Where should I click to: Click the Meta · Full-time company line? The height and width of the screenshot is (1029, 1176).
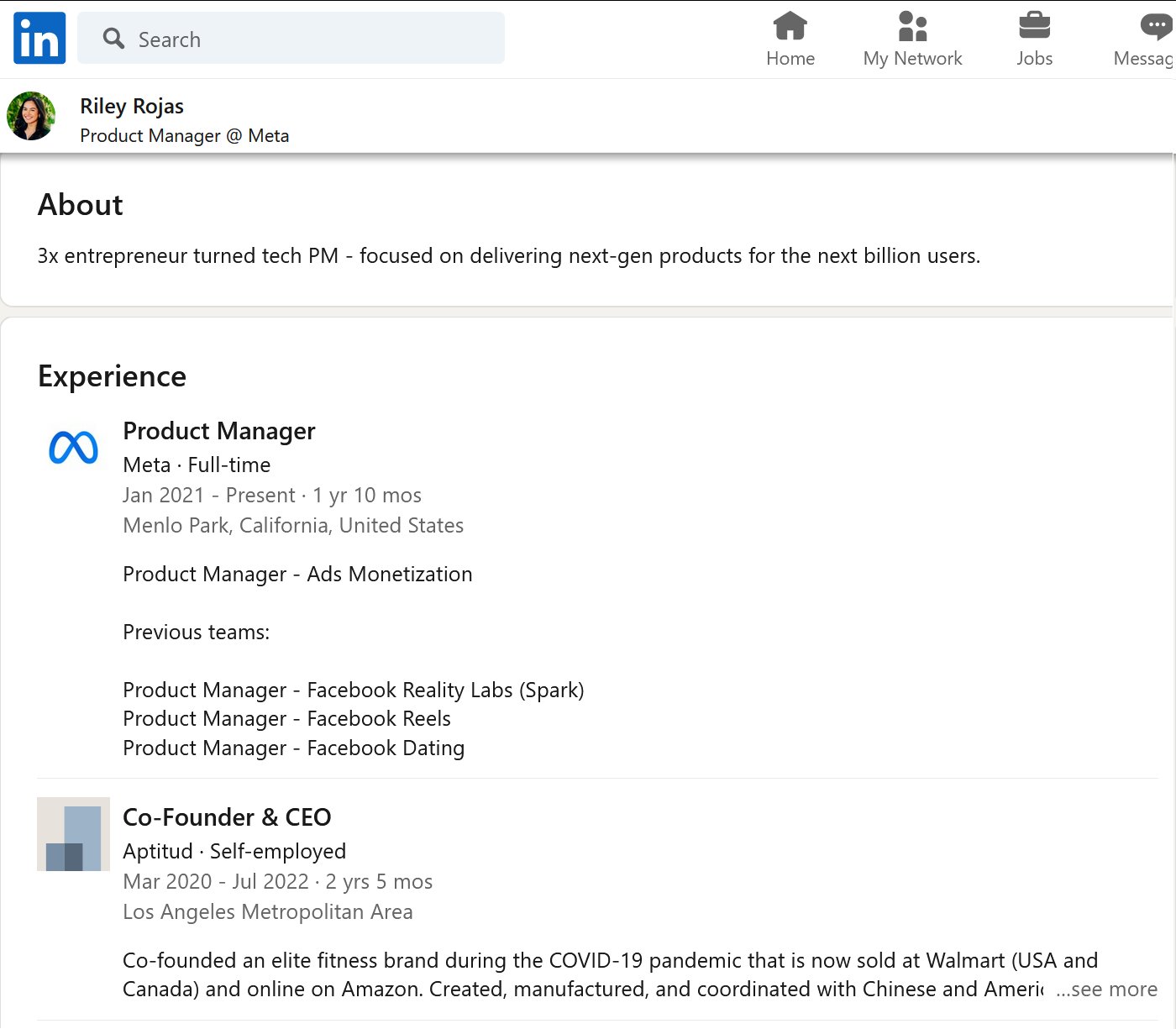[197, 465]
